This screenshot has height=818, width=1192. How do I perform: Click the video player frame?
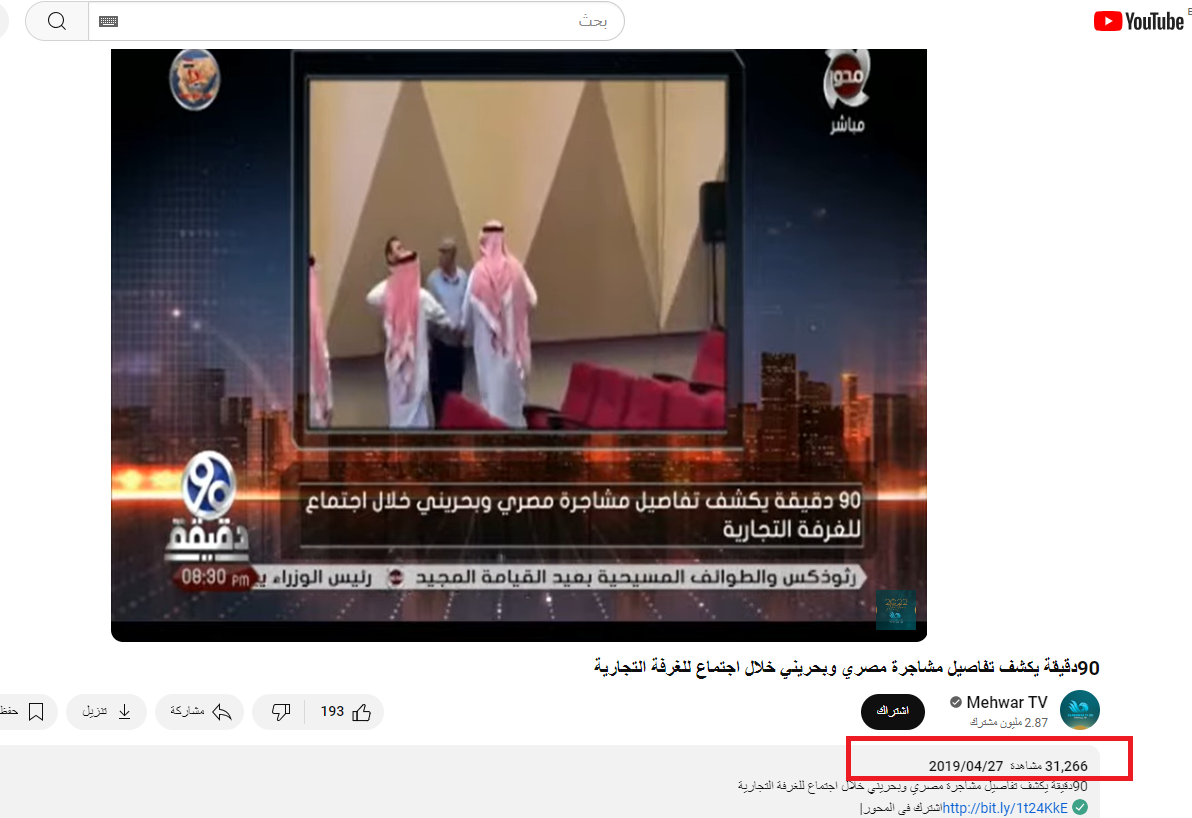[x=518, y=344]
